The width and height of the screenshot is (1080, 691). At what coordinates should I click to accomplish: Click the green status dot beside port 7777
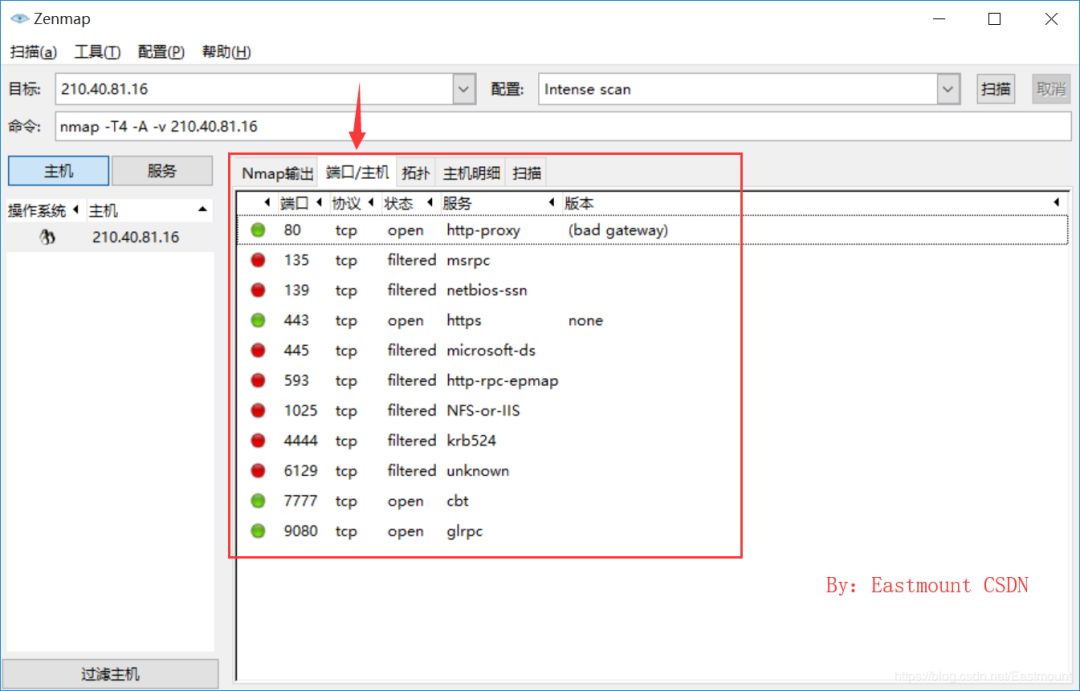(258, 501)
